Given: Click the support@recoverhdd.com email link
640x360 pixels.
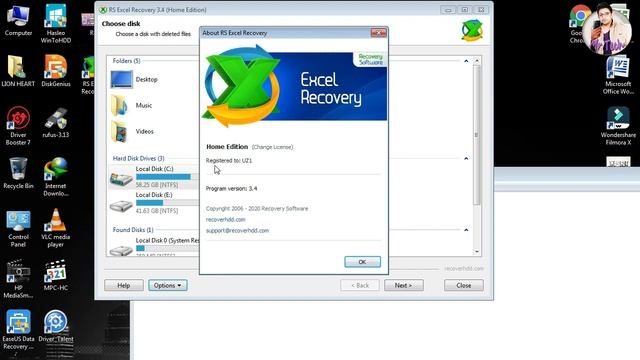Looking at the screenshot, I should (x=238, y=231).
